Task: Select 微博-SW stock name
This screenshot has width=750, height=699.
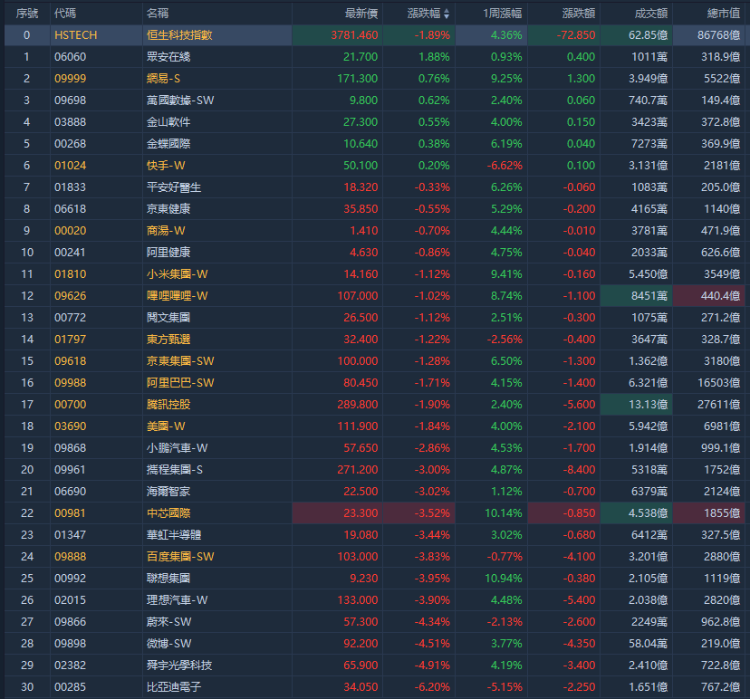Action: tap(168, 644)
